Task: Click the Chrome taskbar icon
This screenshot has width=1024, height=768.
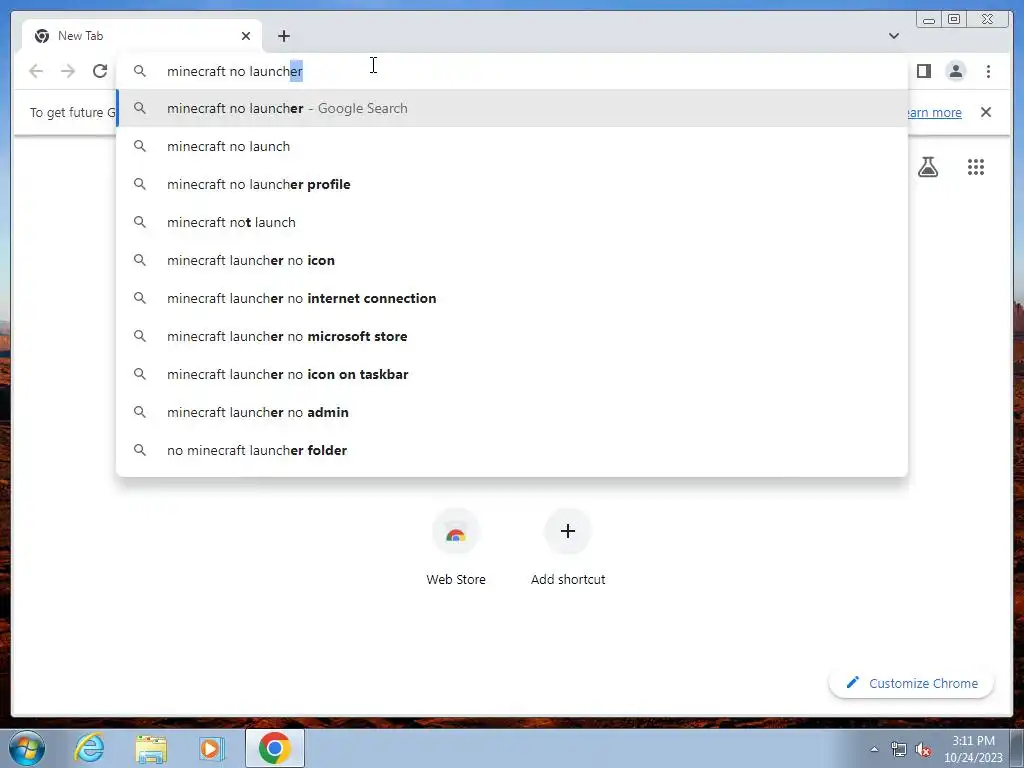Action: tap(274, 748)
